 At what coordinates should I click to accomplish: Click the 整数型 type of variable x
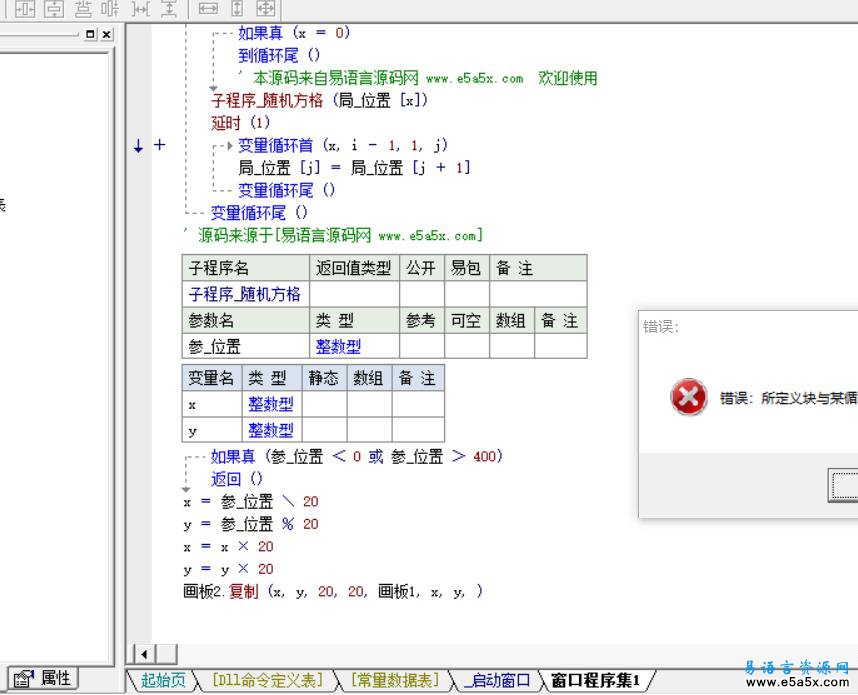click(x=271, y=404)
